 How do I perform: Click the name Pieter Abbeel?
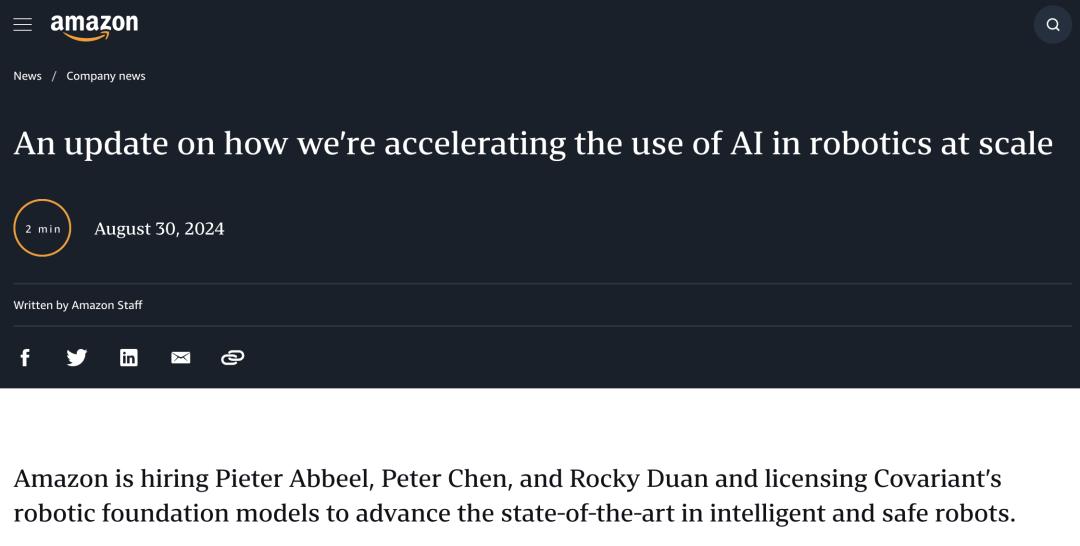click(x=296, y=479)
